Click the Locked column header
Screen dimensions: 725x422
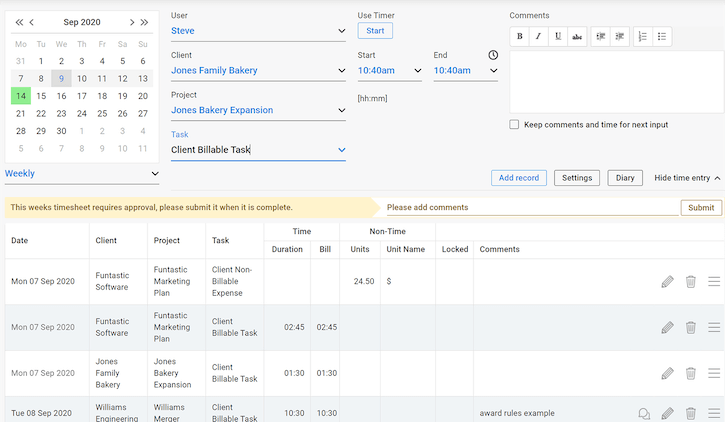coord(455,249)
